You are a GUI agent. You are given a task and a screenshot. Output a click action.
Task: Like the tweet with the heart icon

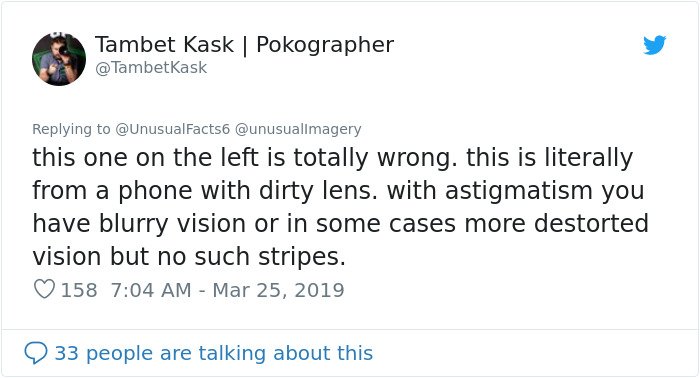44,289
